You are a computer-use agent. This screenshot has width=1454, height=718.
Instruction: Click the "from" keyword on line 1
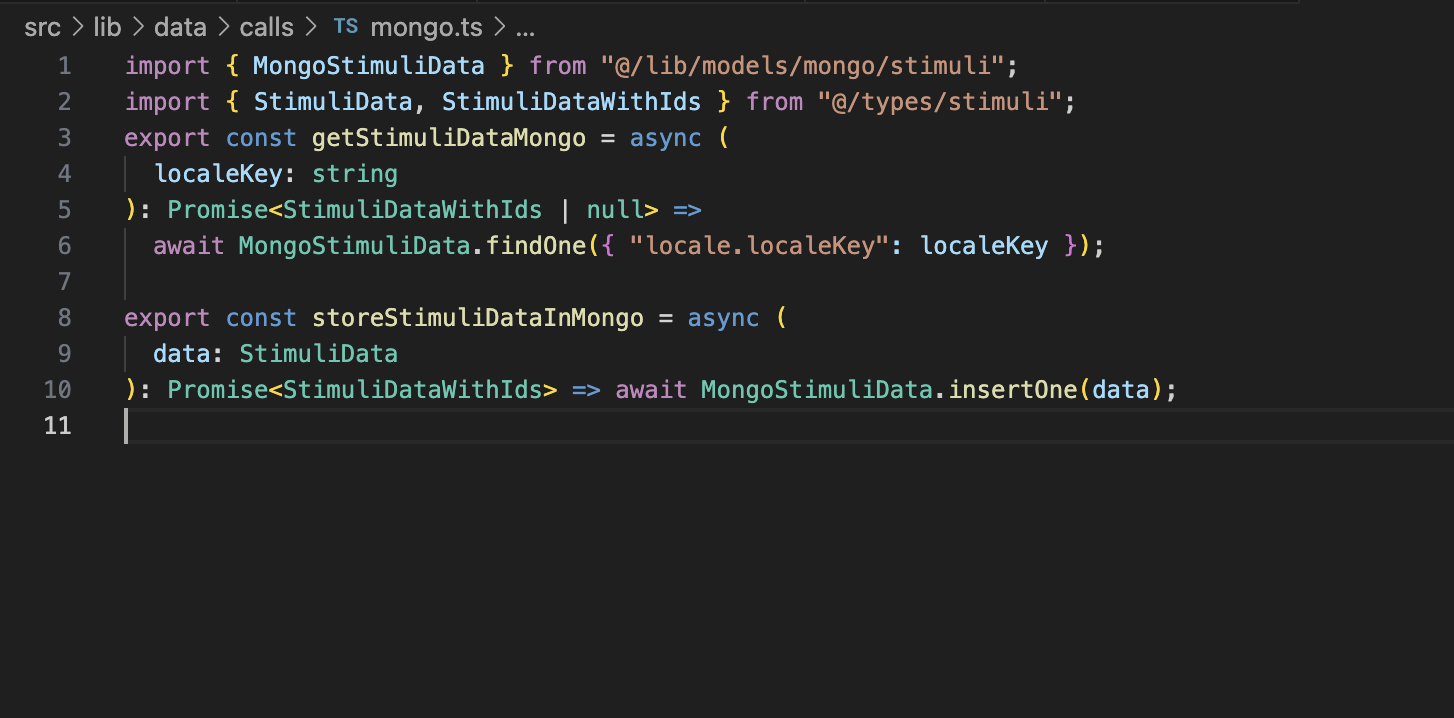(558, 66)
